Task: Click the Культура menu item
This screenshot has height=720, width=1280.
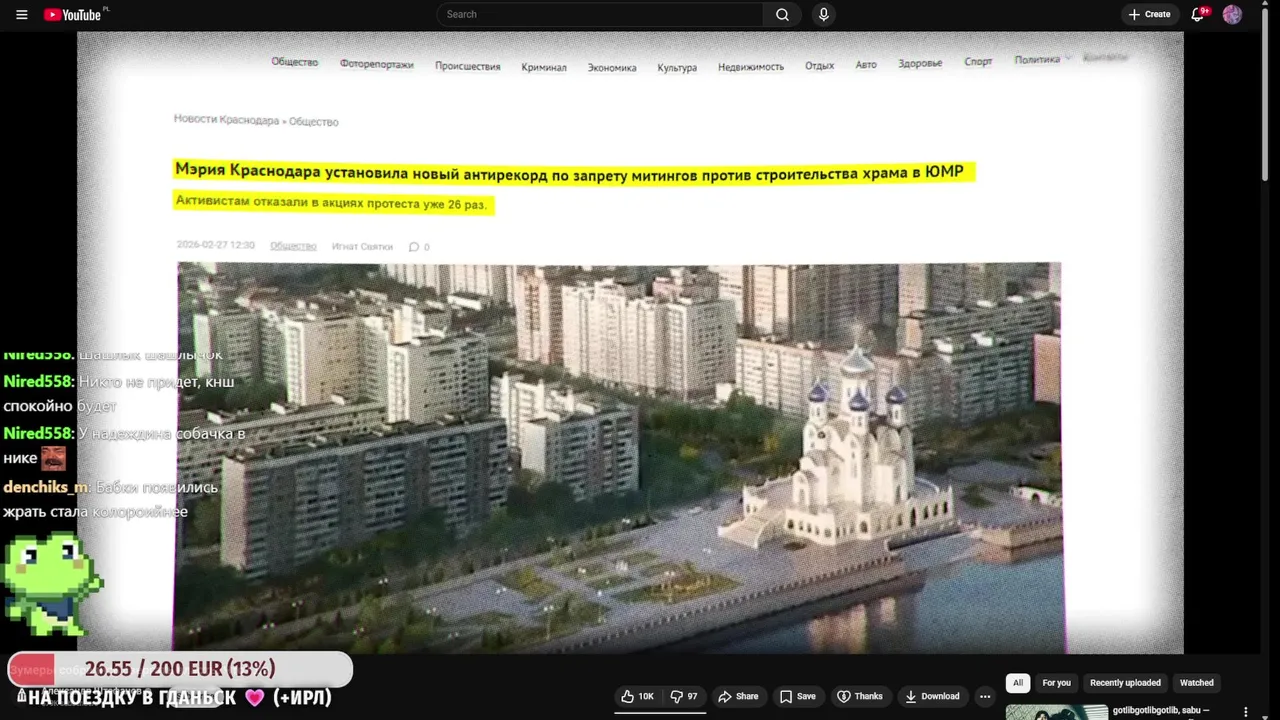Action: (x=677, y=68)
